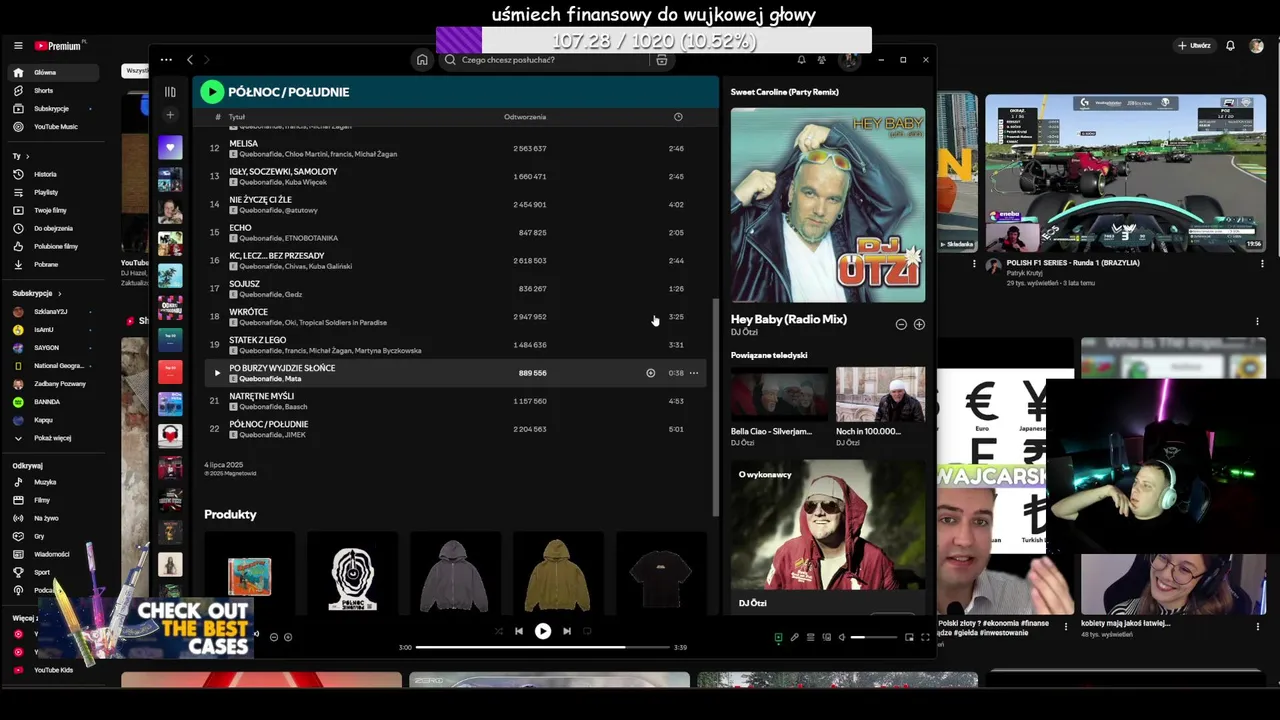Open the Hey Baby (Radio Mix) title link

coord(789,319)
